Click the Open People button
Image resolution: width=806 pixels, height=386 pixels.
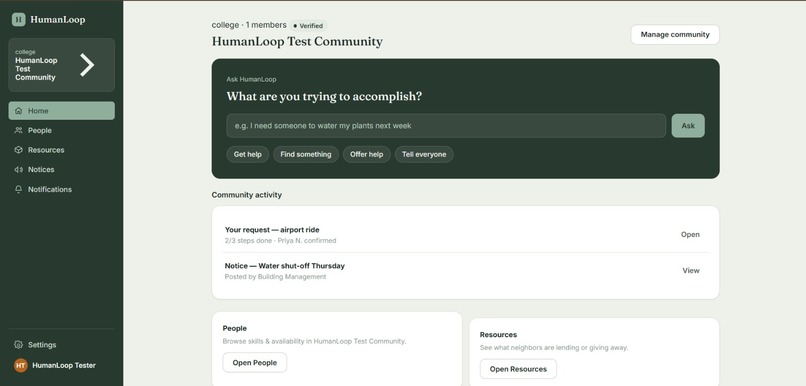tap(254, 362)
